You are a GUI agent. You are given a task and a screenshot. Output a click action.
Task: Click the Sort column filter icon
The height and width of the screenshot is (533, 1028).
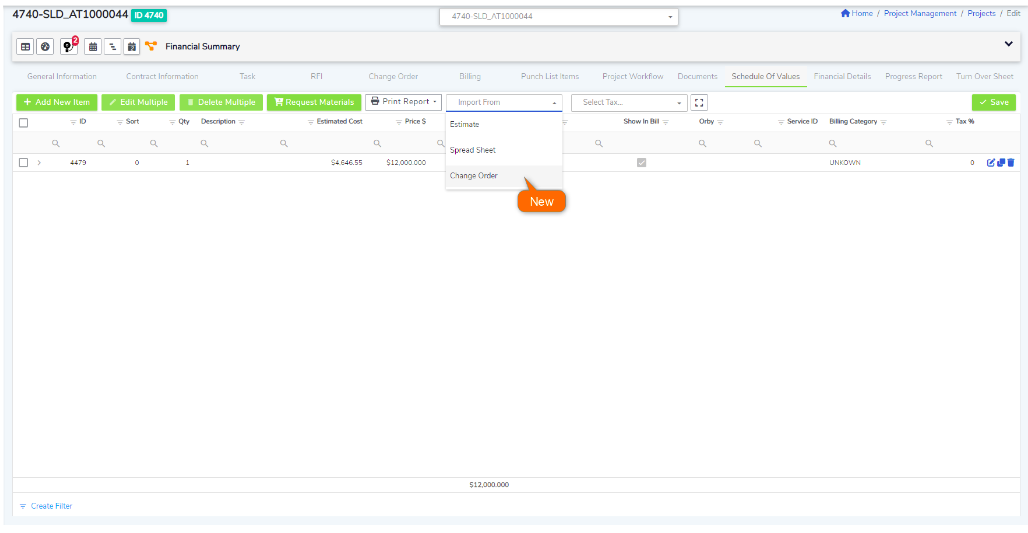click(120, 122)
